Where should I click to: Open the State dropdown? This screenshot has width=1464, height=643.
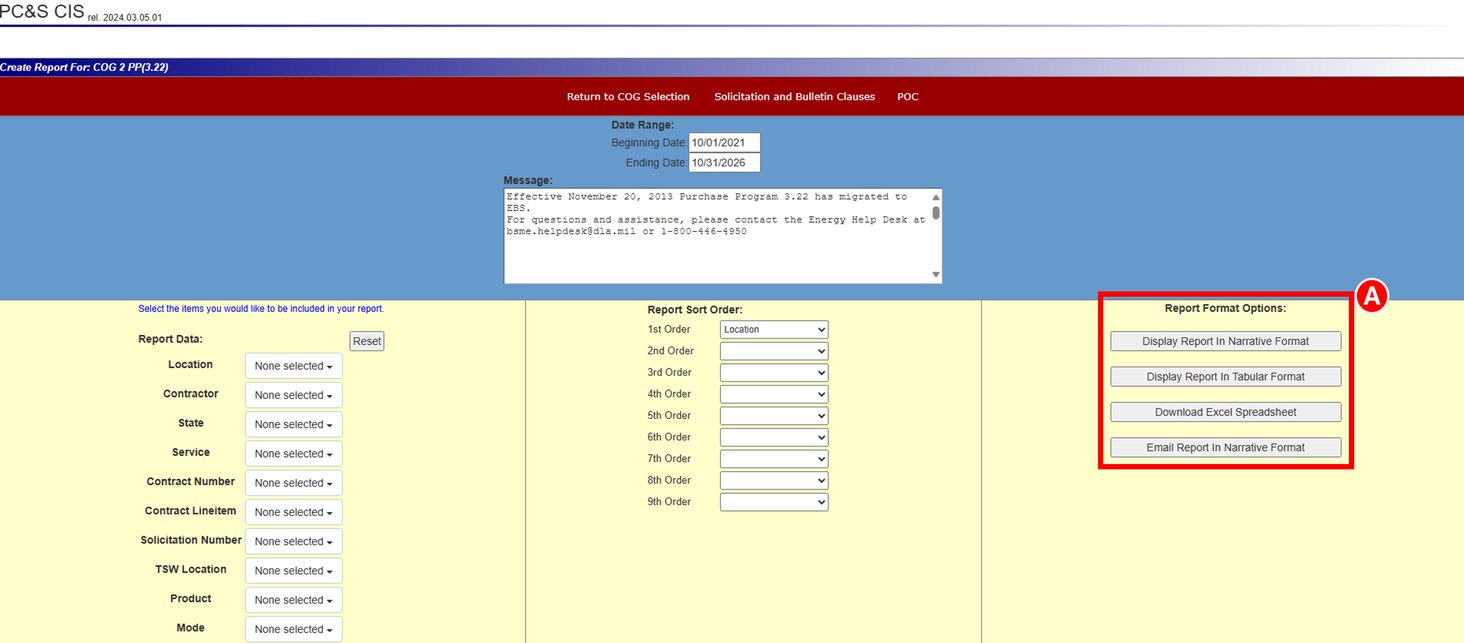click(293, 424)
